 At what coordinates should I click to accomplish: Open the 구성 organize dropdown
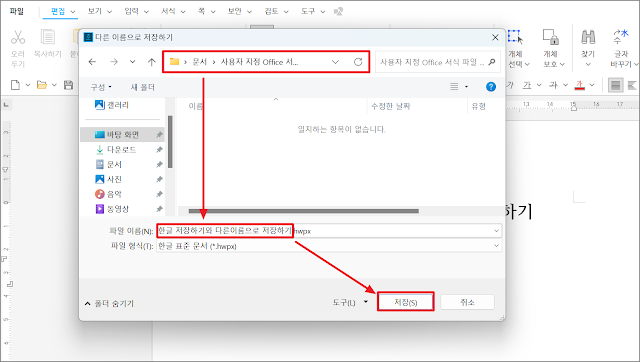click(101, 87)
